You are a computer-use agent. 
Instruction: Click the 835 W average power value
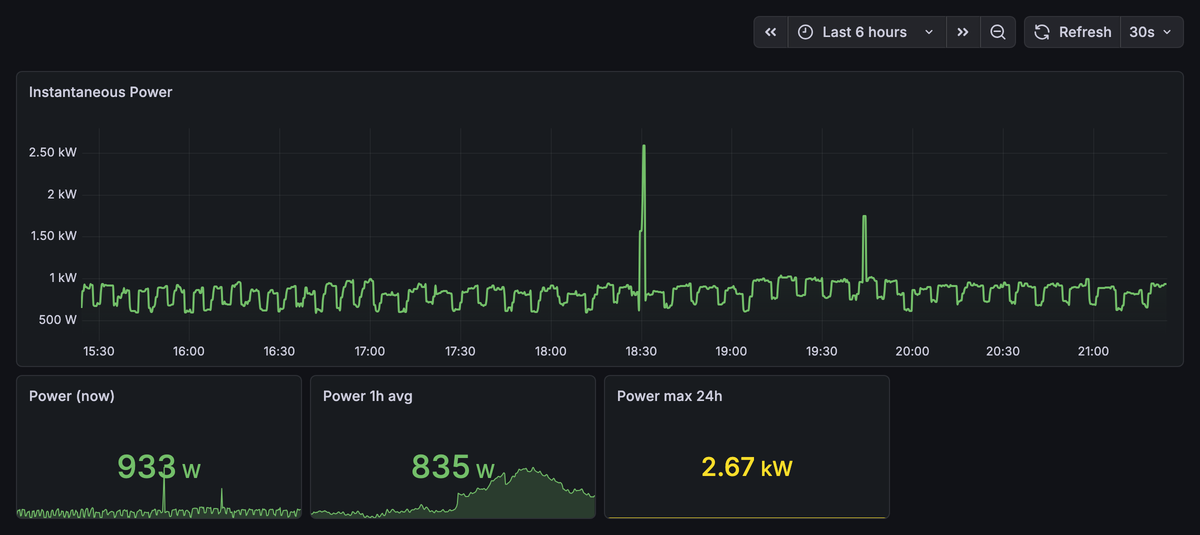click(453, 467)
